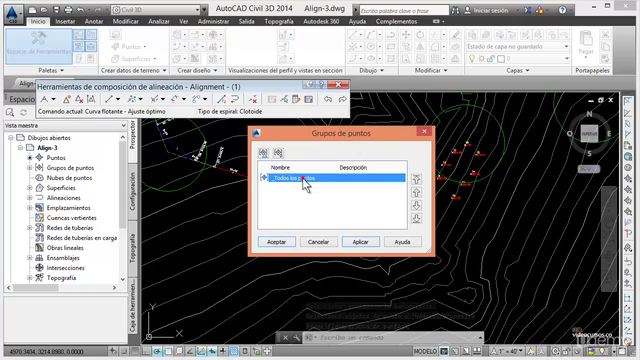Switch to the Topografía side tab
The width and height of the screenshot is (640, 360).
coord(133,248)
